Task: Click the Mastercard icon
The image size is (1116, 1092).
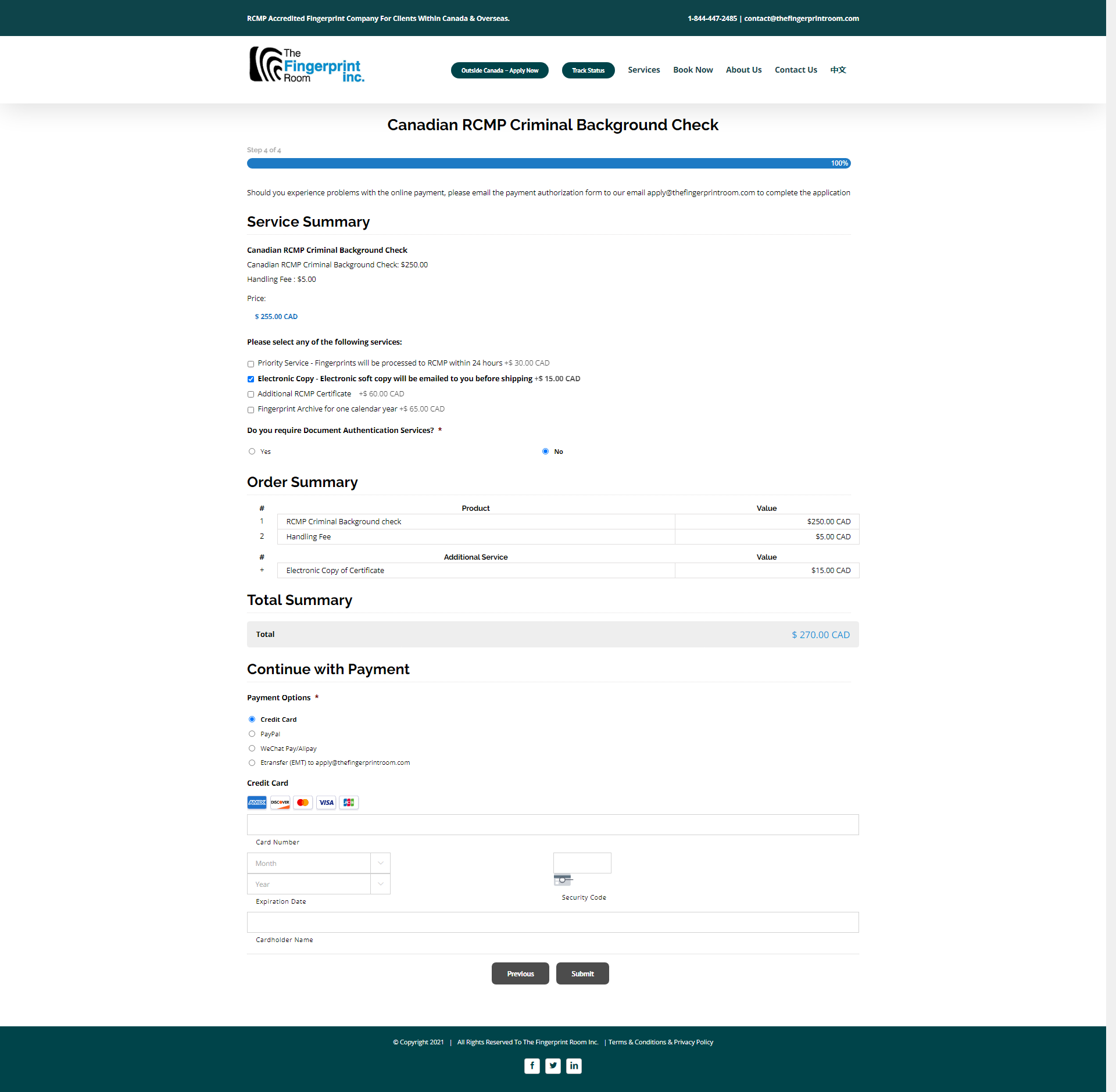Action: click(x=303, y=803)
